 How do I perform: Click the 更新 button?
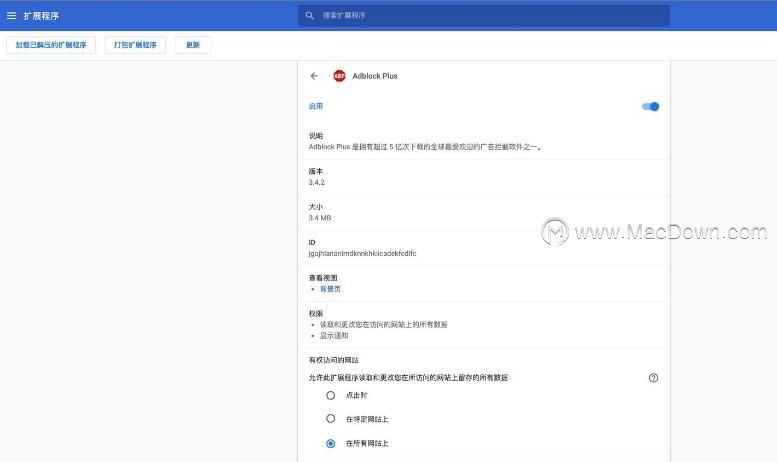pos(193,45)
